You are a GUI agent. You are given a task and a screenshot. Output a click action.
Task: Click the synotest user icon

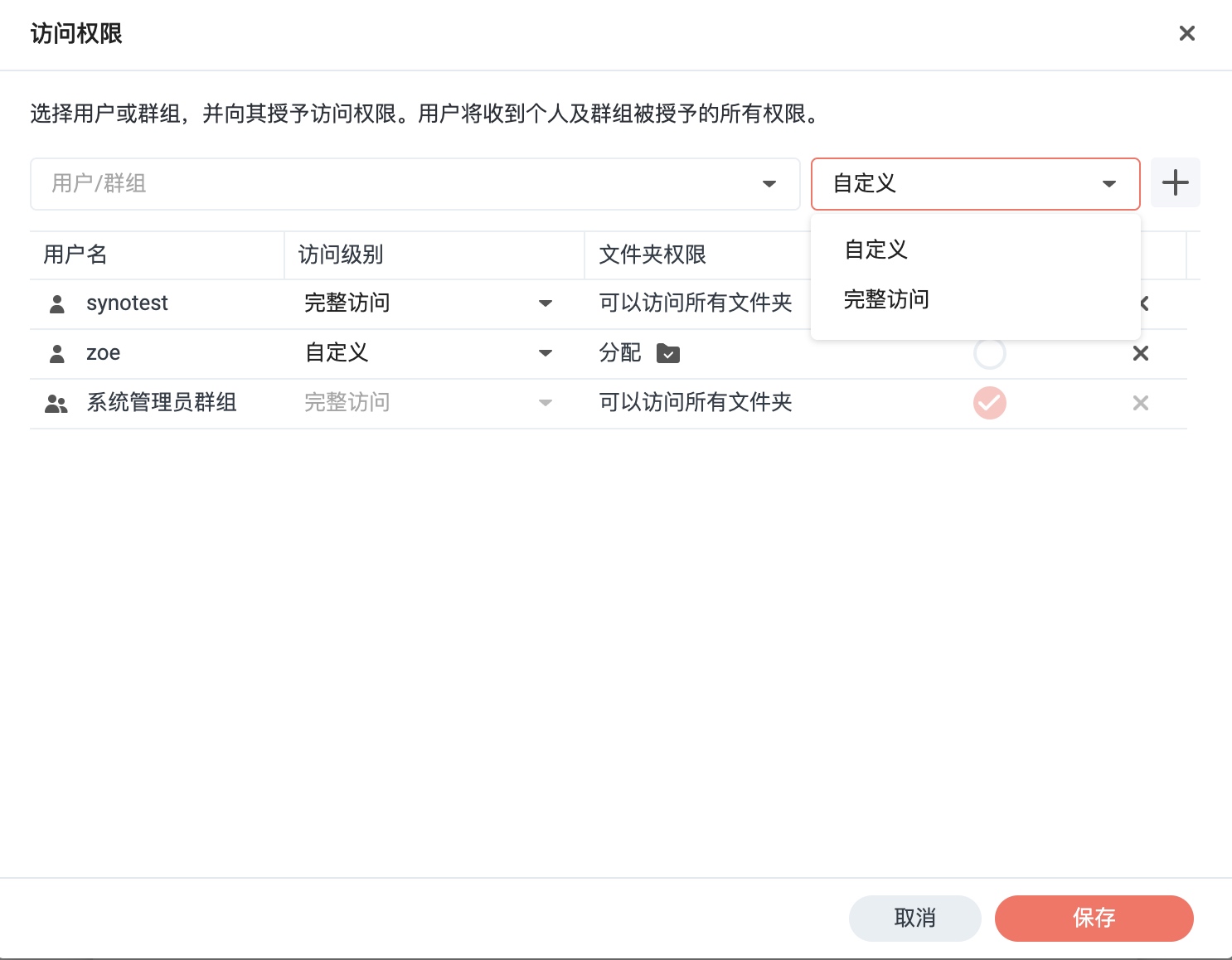[x=57, y=304]
